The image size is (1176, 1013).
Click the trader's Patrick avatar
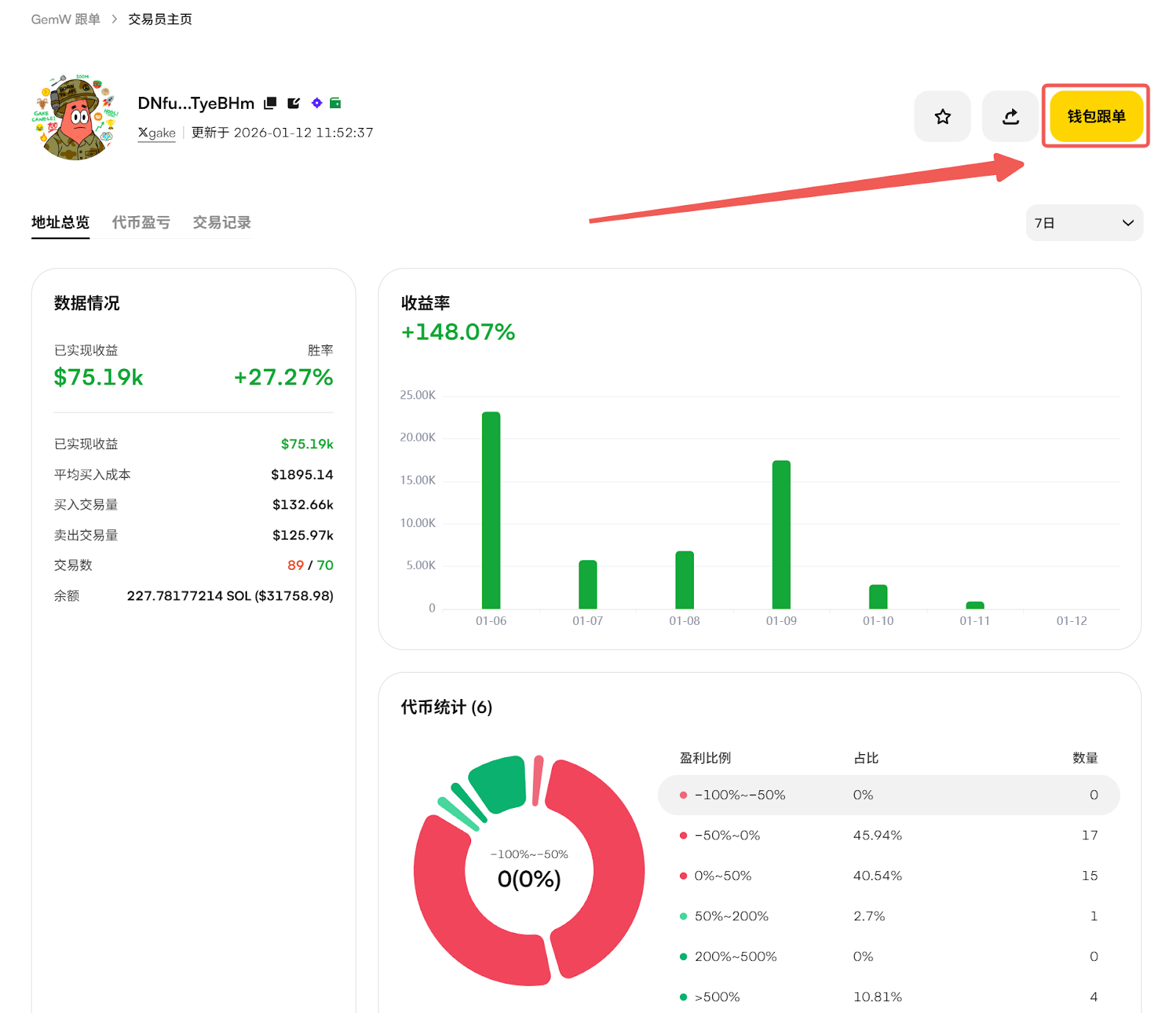click(x=75, y=117)
